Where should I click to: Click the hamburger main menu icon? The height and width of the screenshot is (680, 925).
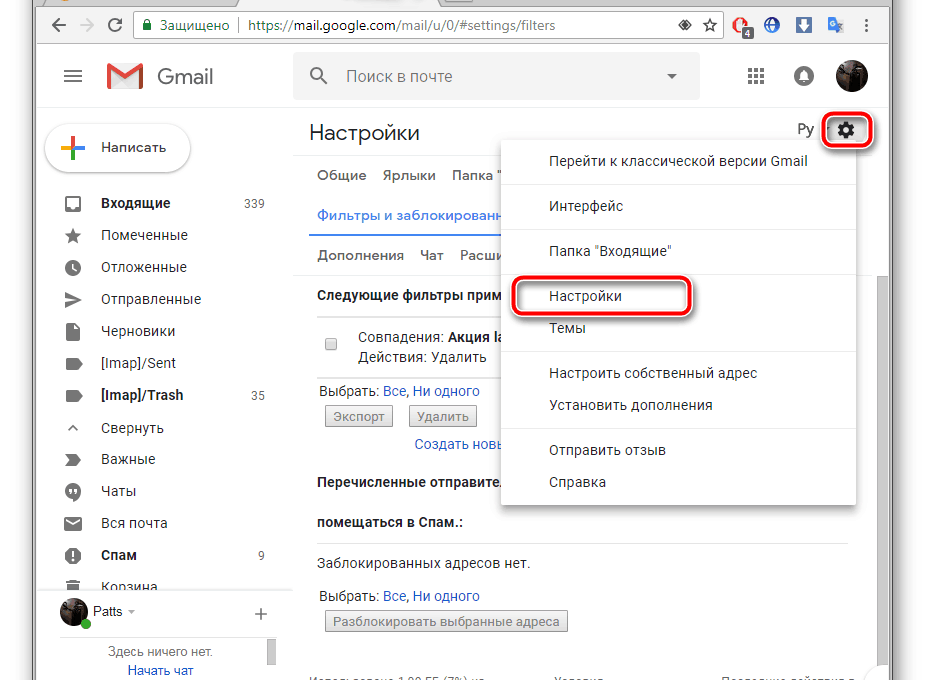pos(73,76)
